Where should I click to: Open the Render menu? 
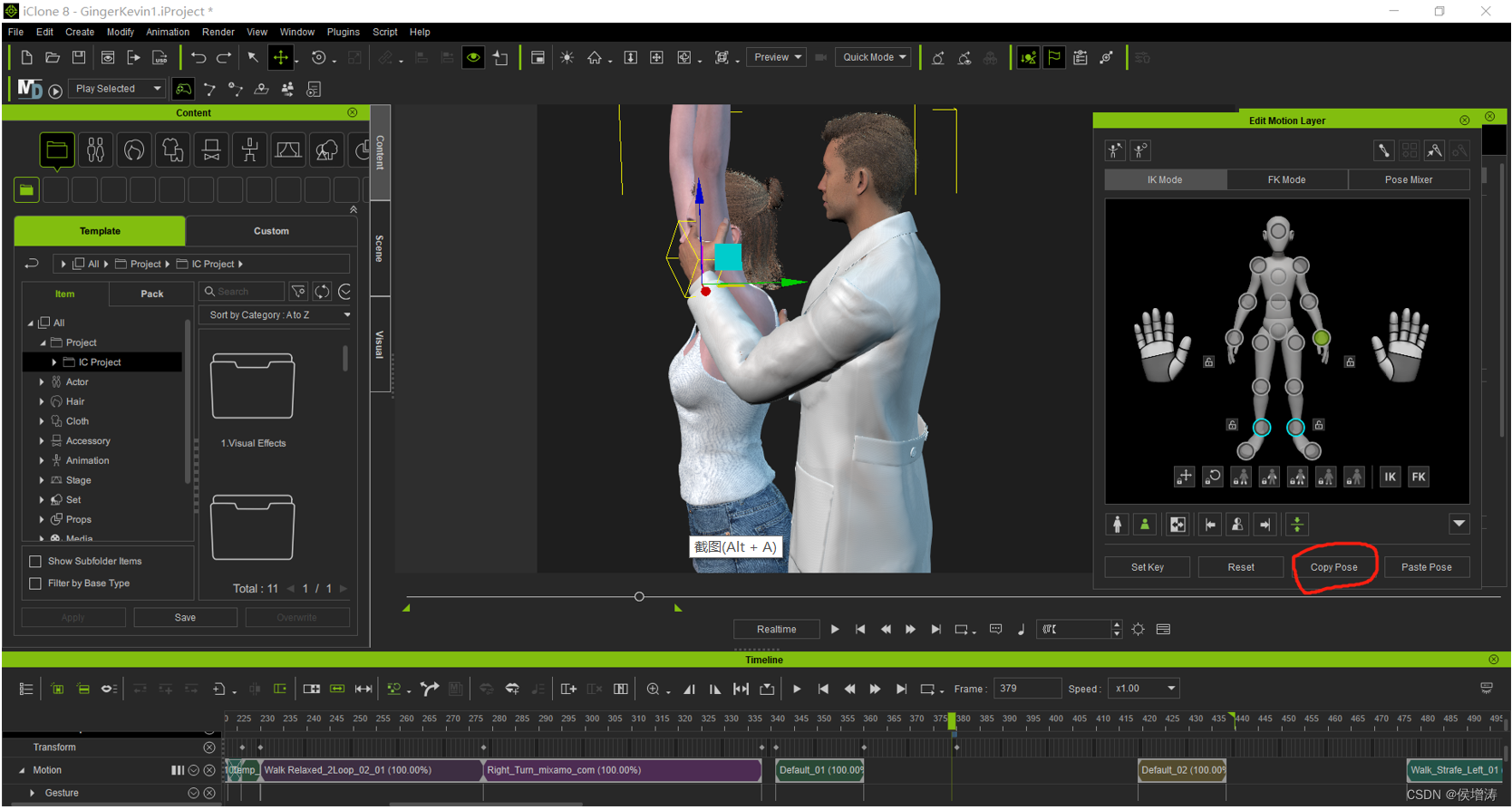(x=218, y=32)
